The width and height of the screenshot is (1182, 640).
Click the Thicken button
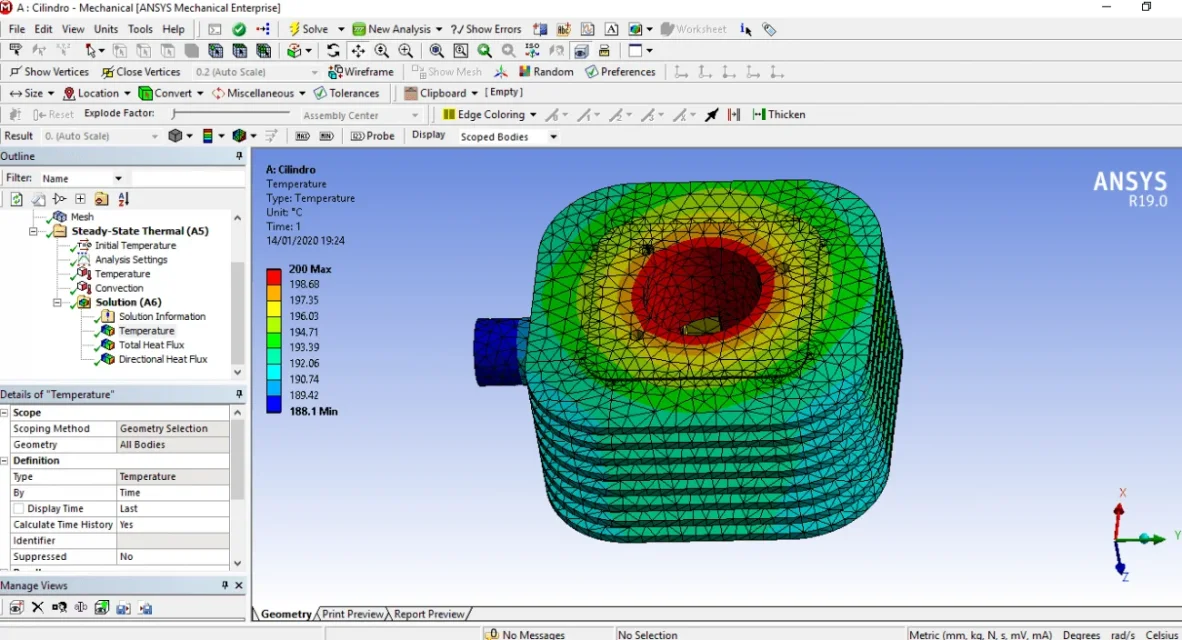[779, 115]
